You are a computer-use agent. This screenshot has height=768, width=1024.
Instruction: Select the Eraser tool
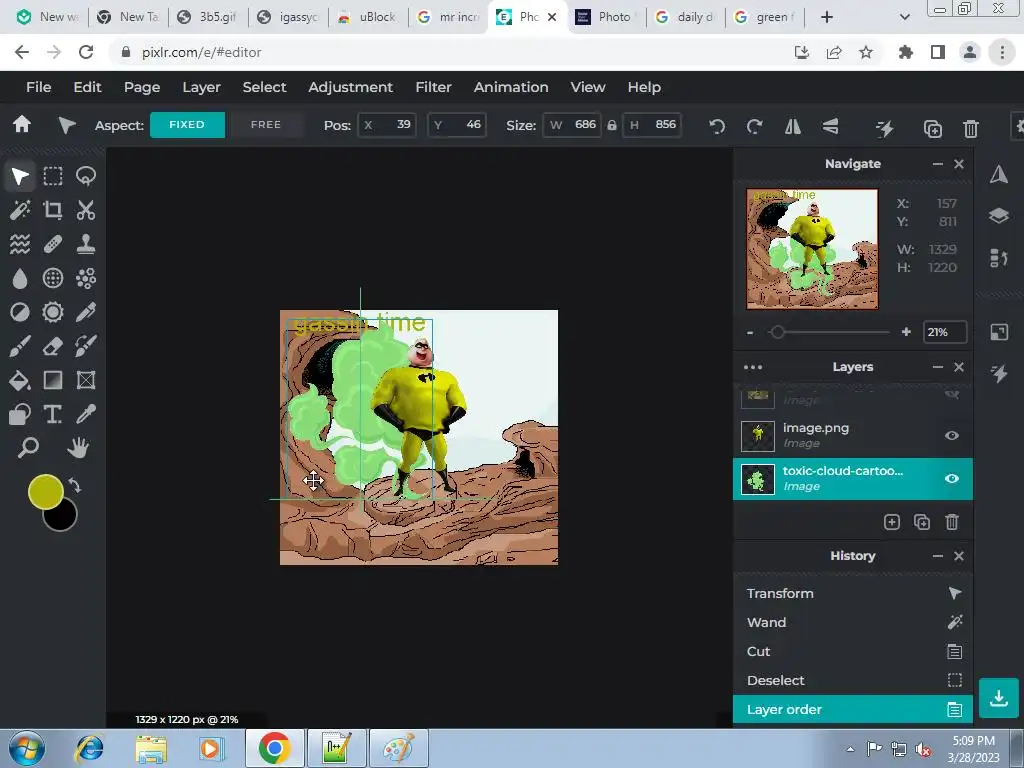[x=53, y=346]
